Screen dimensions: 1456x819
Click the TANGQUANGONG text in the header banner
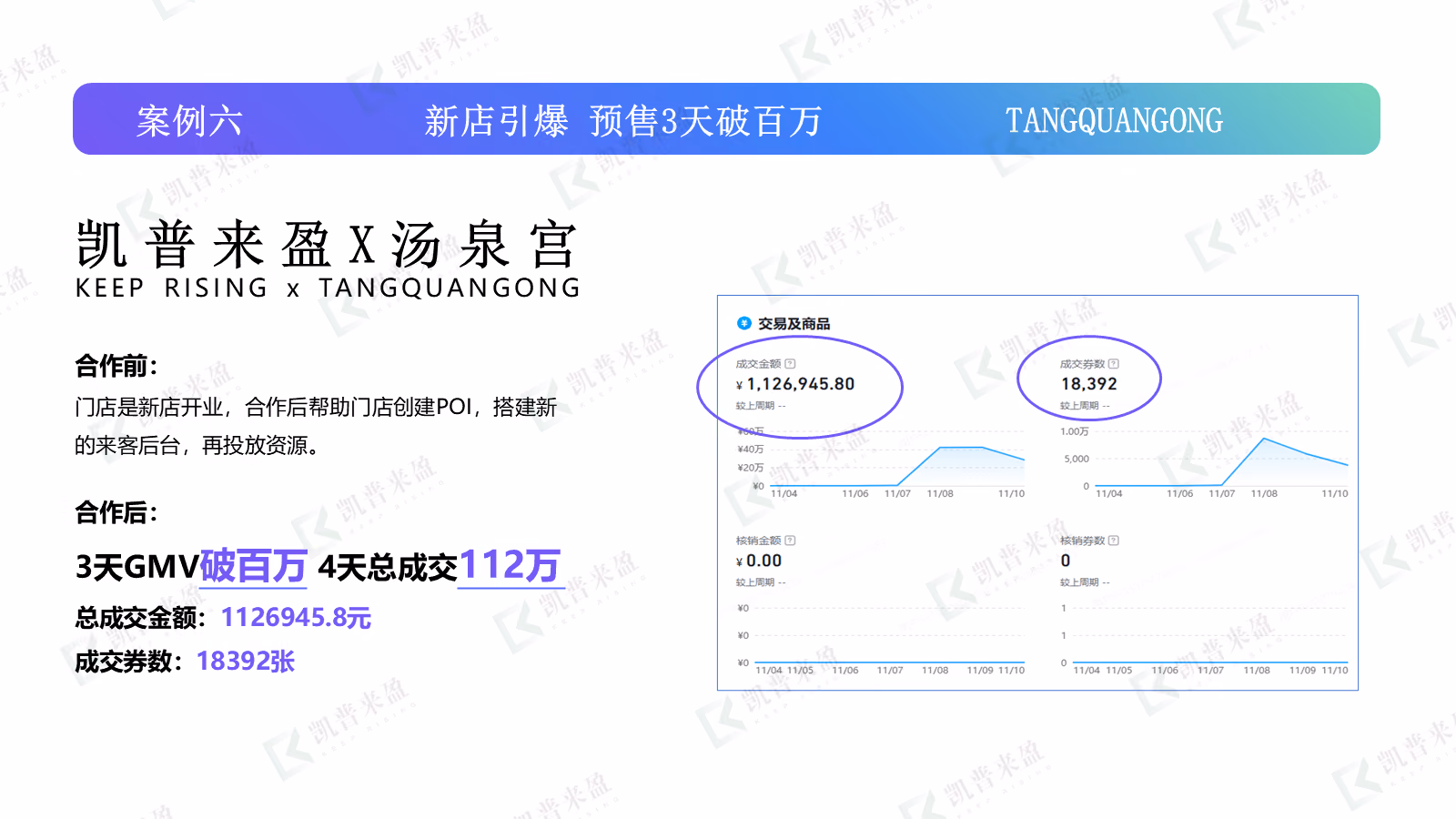1114,121
